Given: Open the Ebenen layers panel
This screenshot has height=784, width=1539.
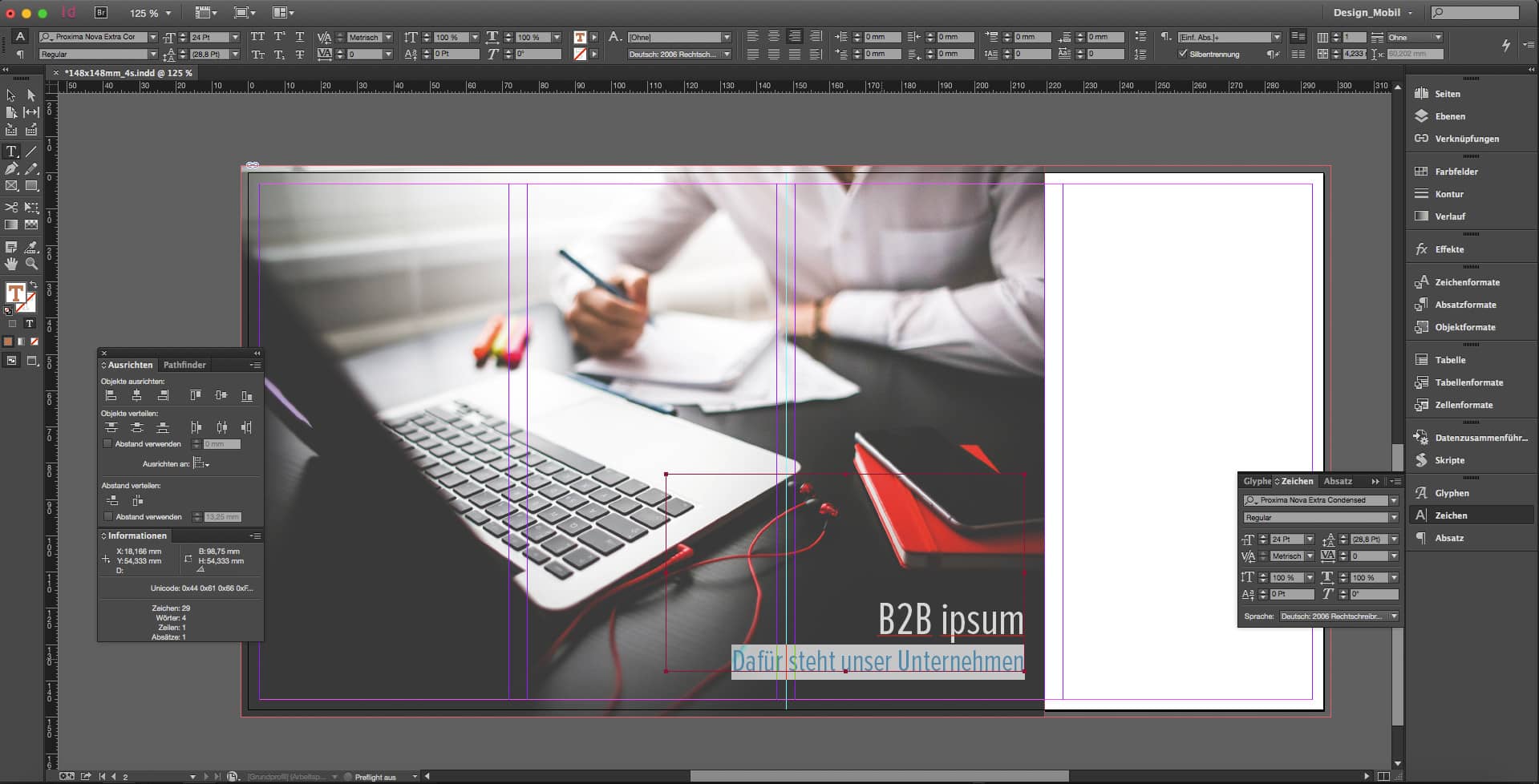Looking at the screenshot, I should coord(1449,116).
